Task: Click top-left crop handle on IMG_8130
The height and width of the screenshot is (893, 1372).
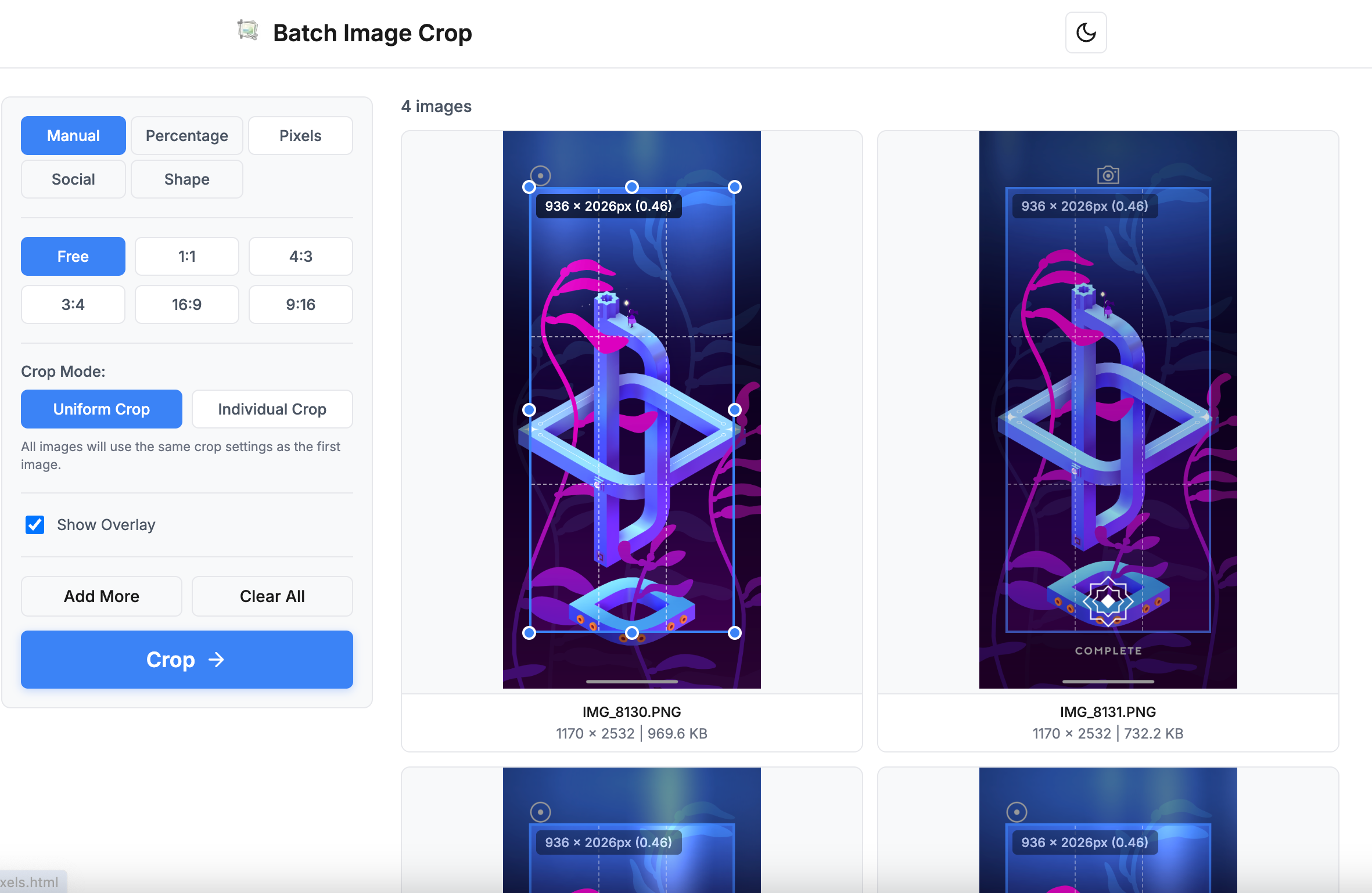Action: (529, 187)
